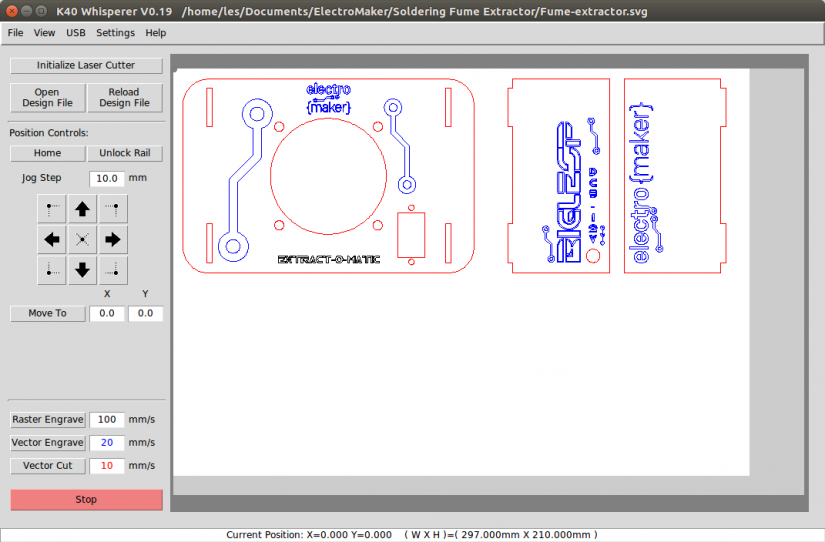Select the Move To X coordinate field

(106, 314)
